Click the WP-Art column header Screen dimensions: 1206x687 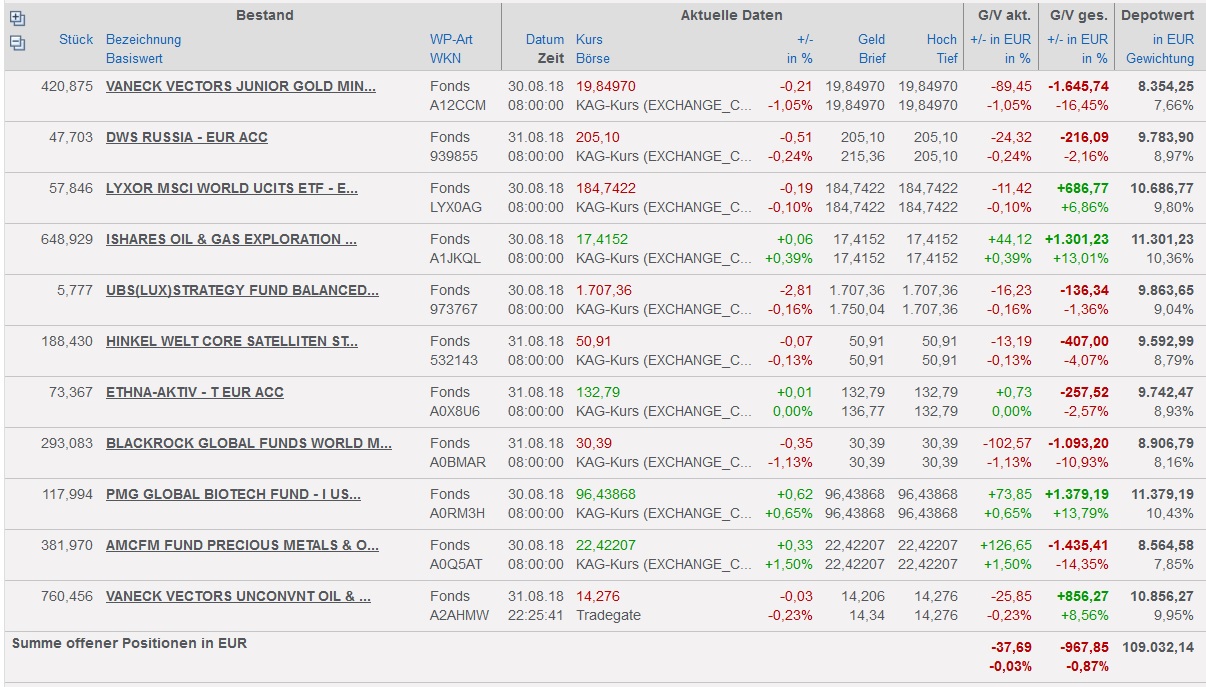pyautogui.click(x=451, y=39)
